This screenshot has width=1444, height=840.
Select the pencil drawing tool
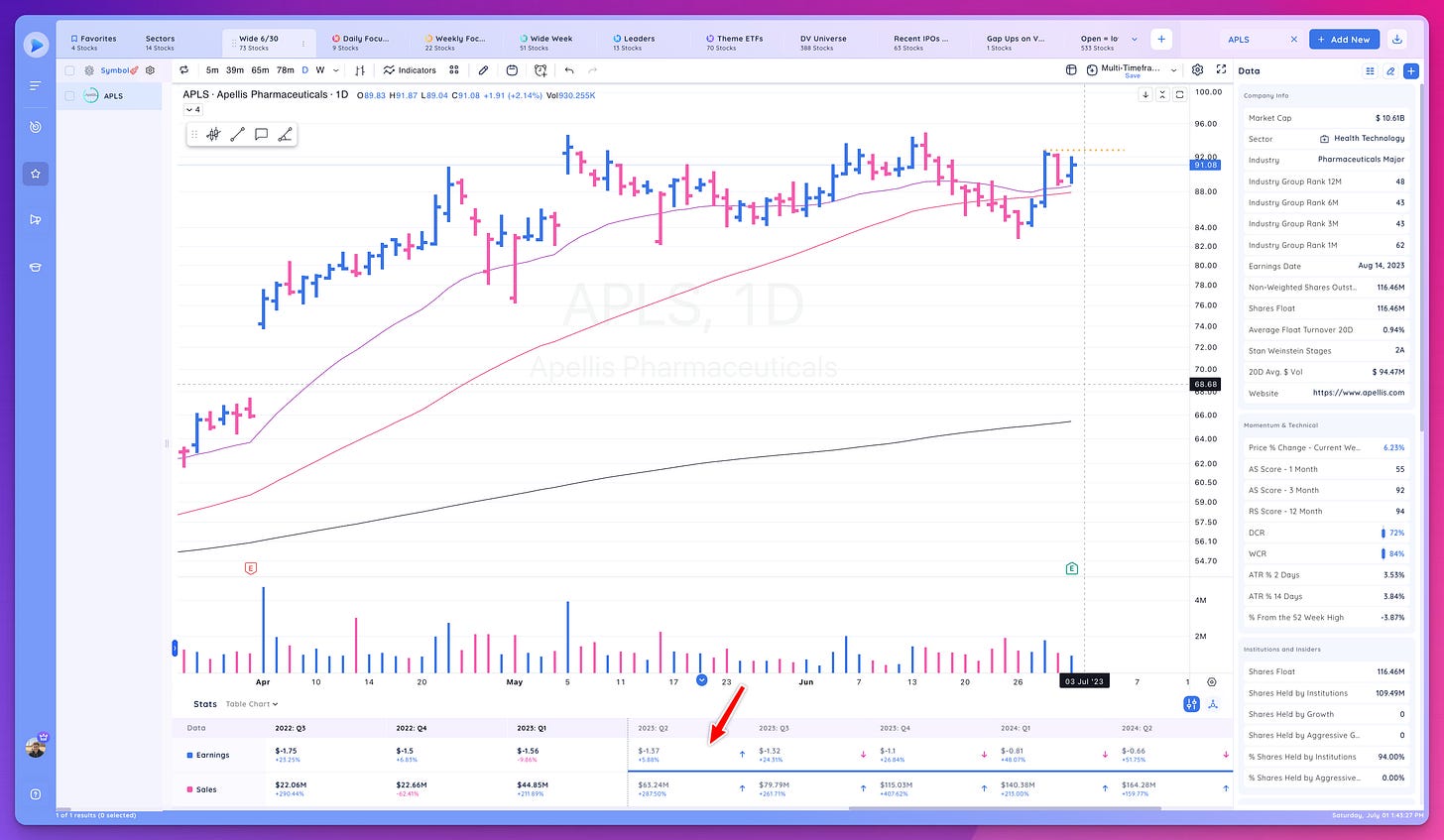coord(483,70)
